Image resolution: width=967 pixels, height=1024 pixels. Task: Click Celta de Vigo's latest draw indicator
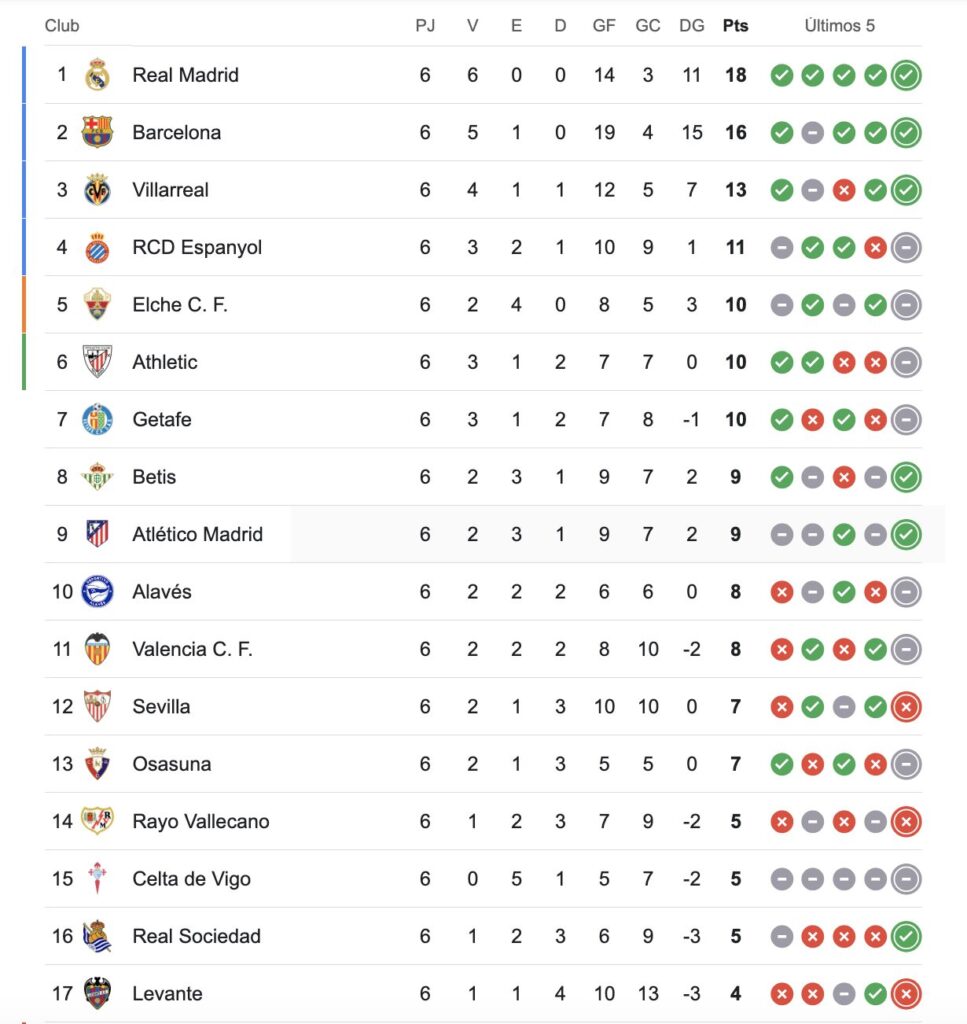[906, 879]
